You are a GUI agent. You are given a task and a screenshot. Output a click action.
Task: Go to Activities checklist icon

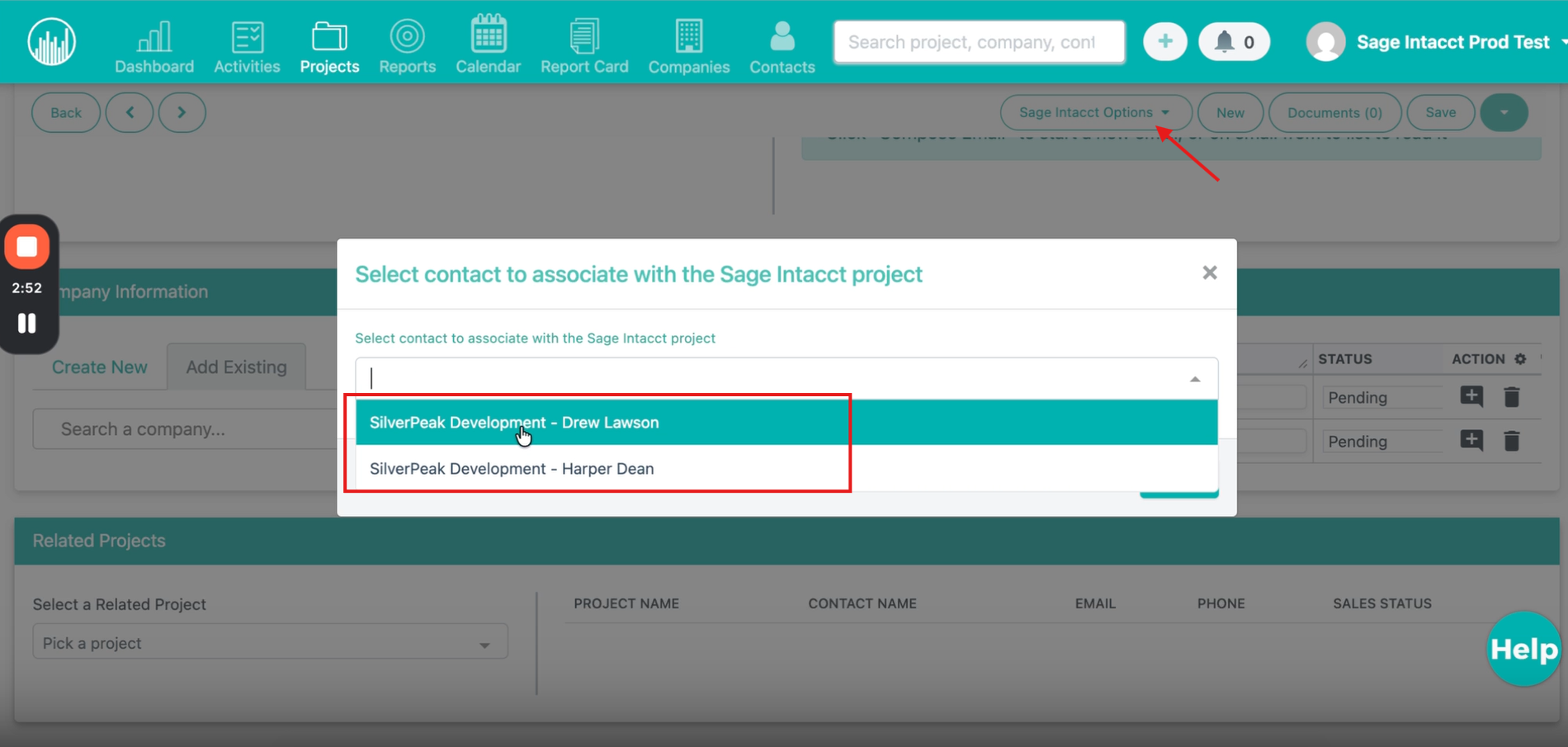click(x=247, y=37)
